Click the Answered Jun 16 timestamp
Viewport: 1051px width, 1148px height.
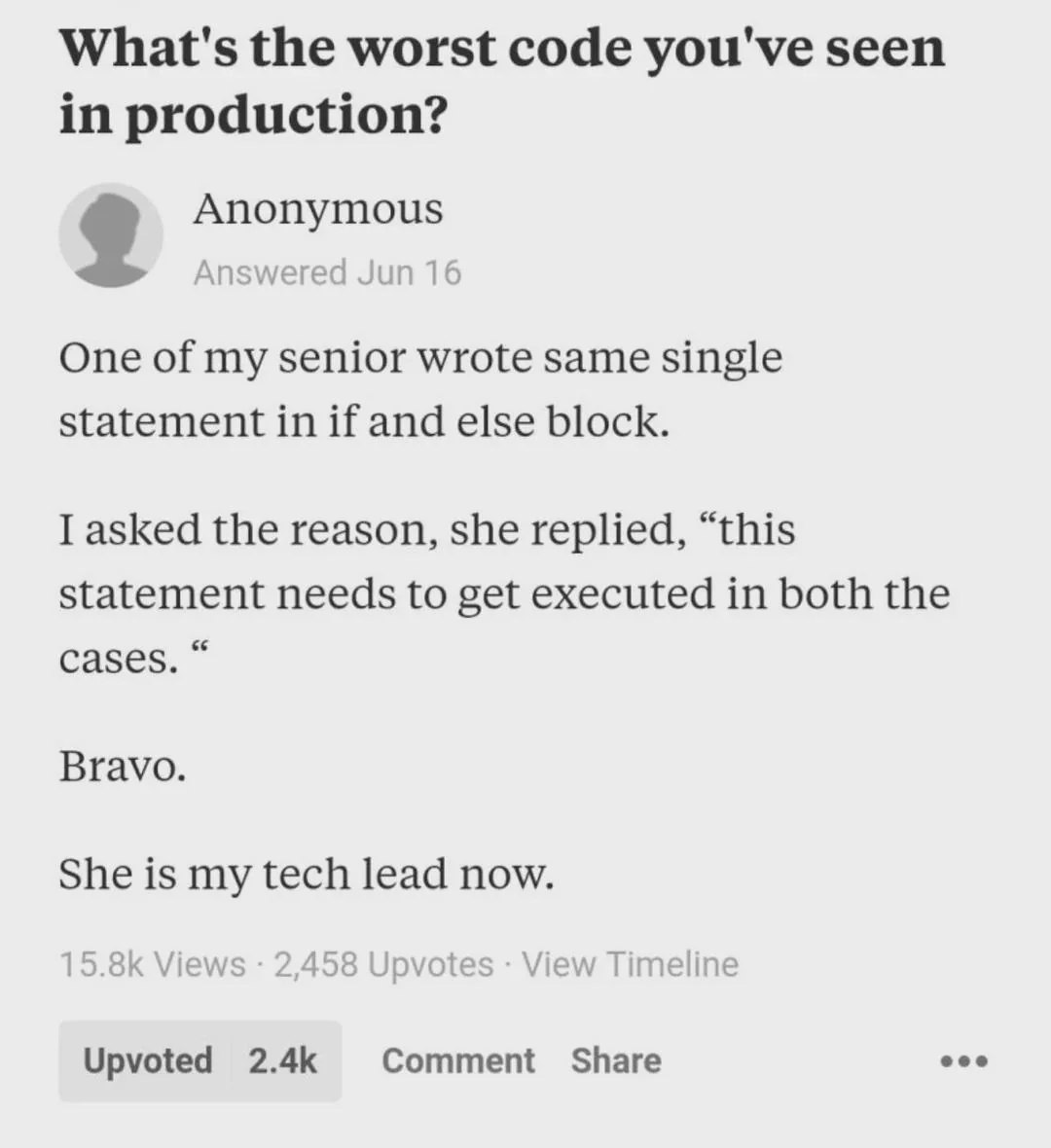(327, 272)
